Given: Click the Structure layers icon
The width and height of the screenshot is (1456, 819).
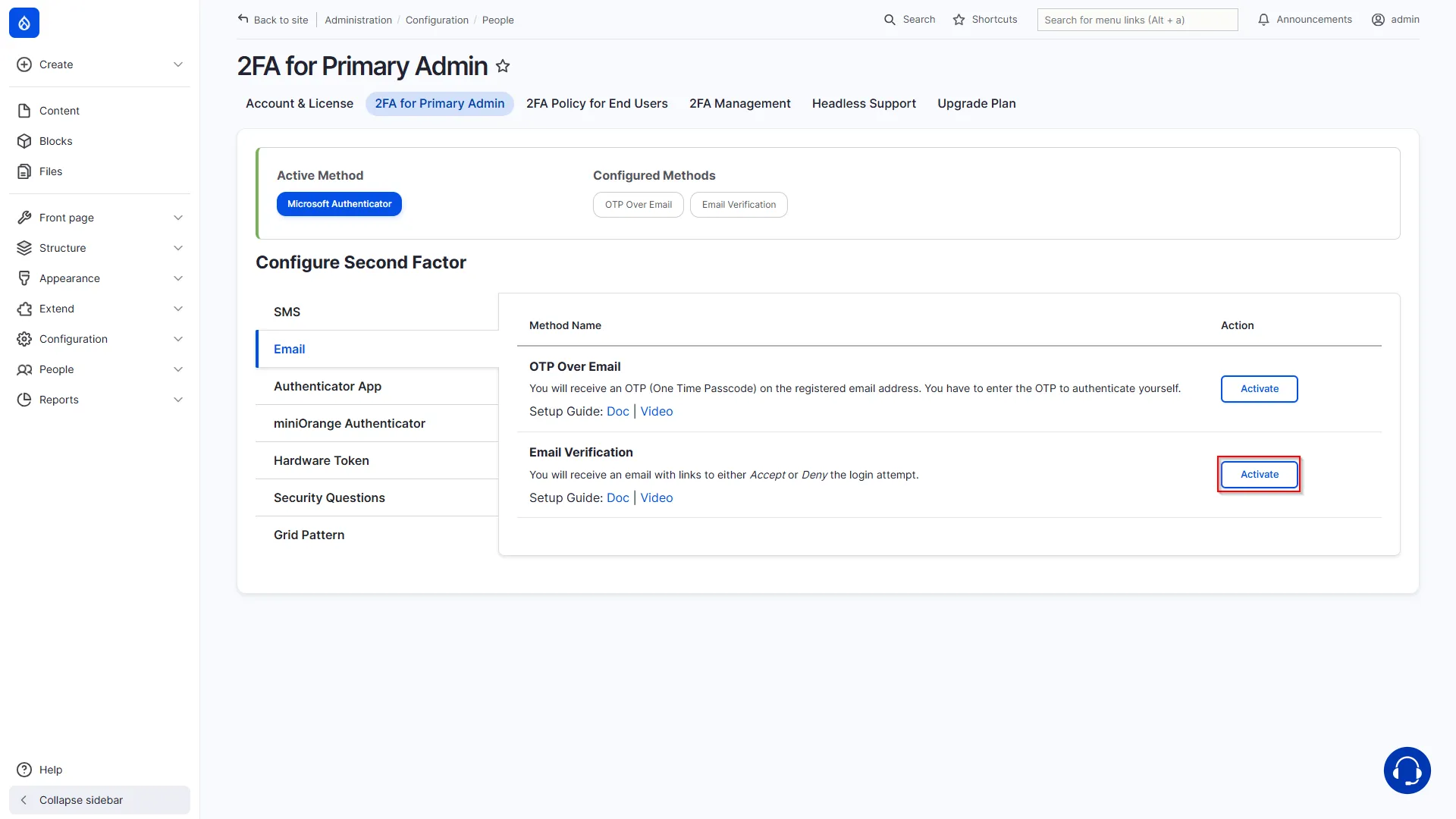Looking at the screenshot, I should click(x=24, y=248).
